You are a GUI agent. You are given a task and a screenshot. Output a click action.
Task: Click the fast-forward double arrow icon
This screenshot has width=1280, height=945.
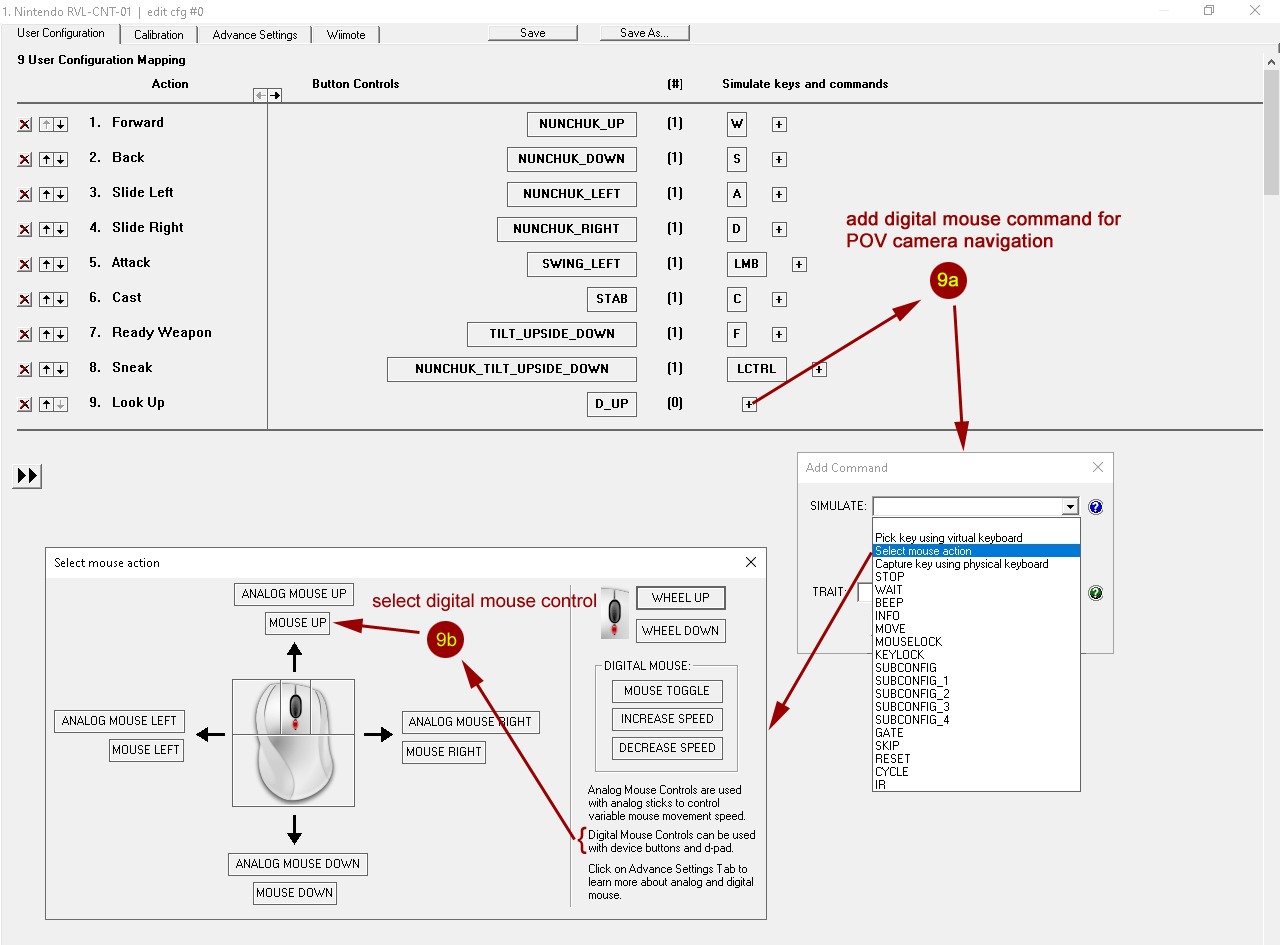coord(28,476)
